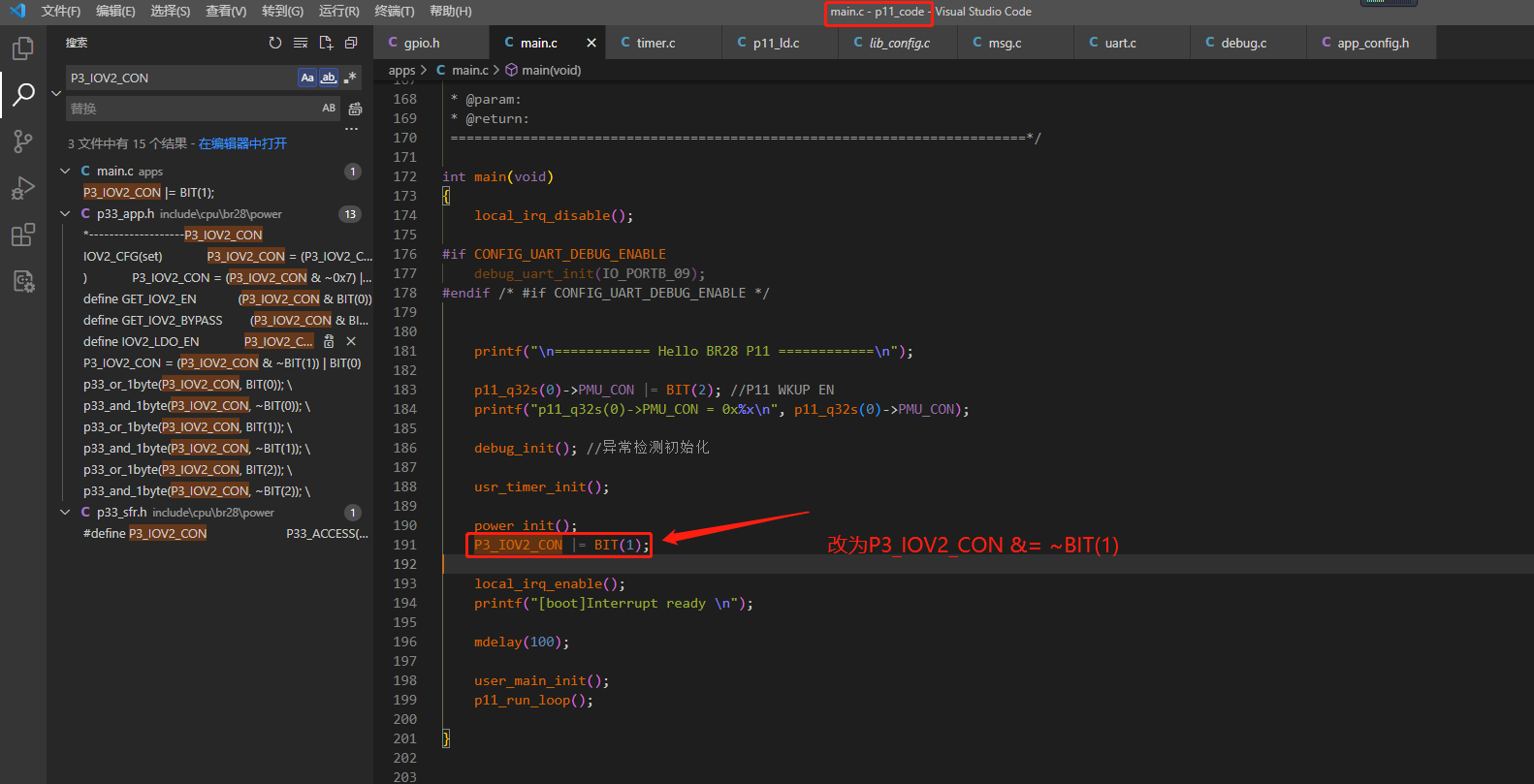Open a new search editor
This screenshot has width=1534, height=784.
coord(326,43)
